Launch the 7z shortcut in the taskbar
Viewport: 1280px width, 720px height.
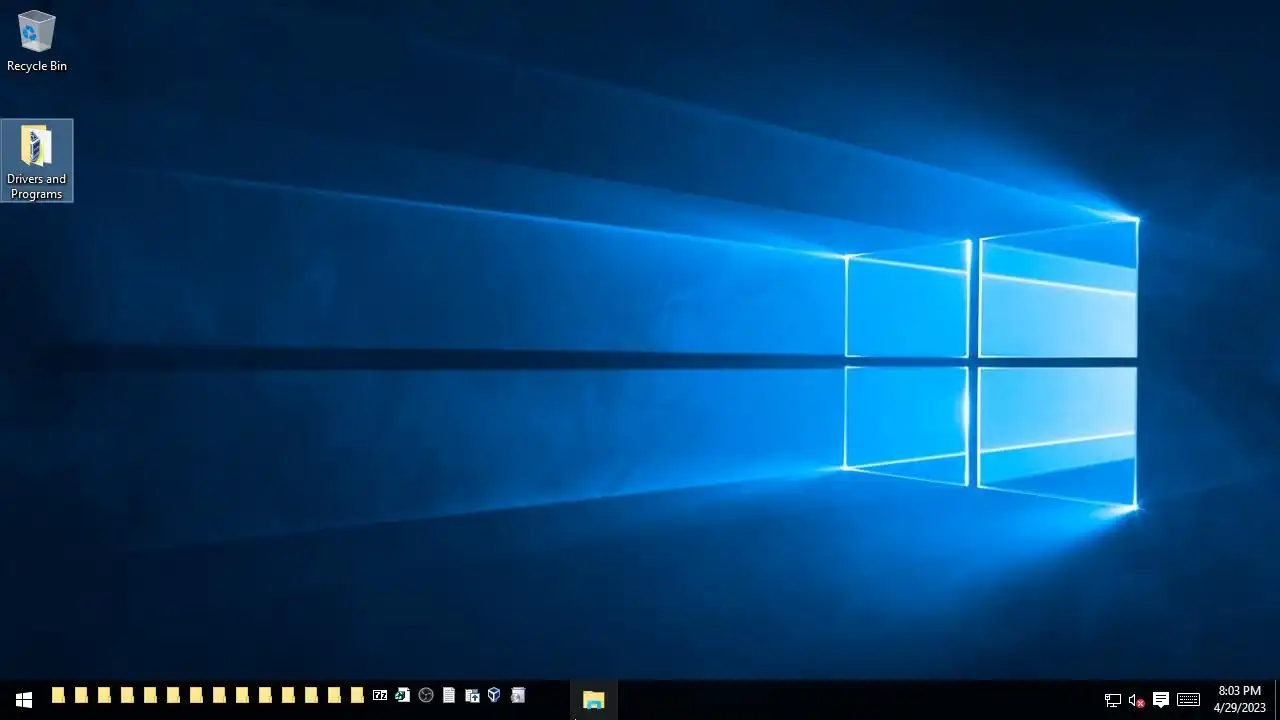click(380, 695)
